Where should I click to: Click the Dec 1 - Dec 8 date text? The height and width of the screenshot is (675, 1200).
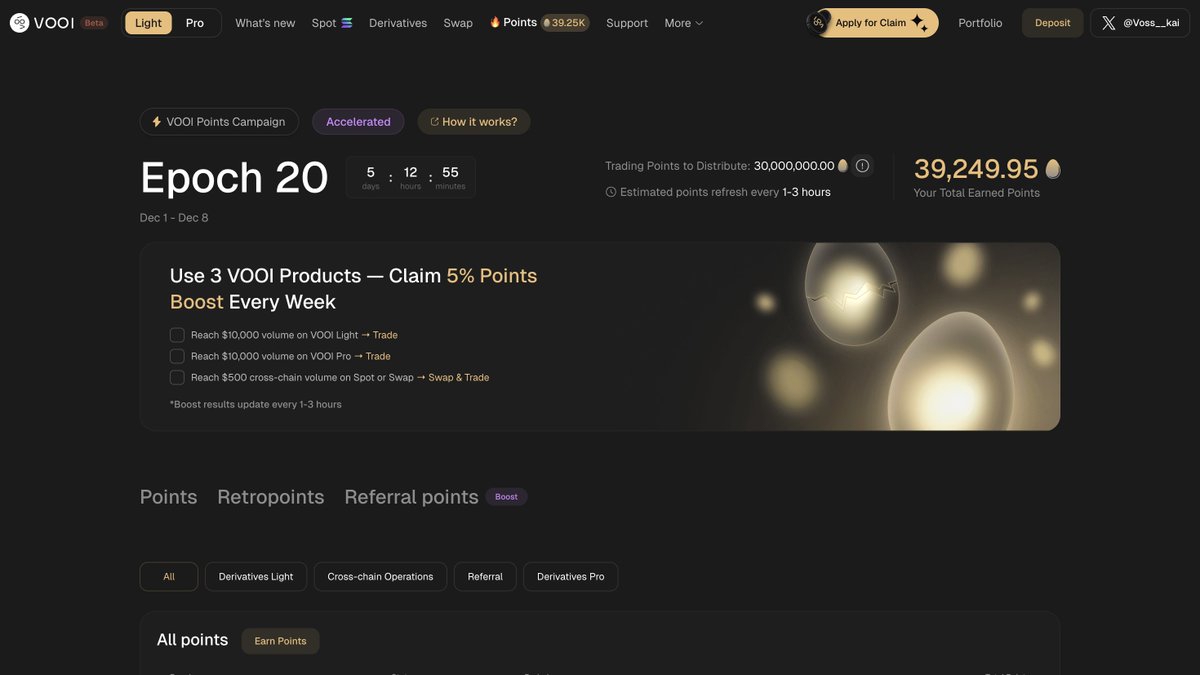pos(174,218)
